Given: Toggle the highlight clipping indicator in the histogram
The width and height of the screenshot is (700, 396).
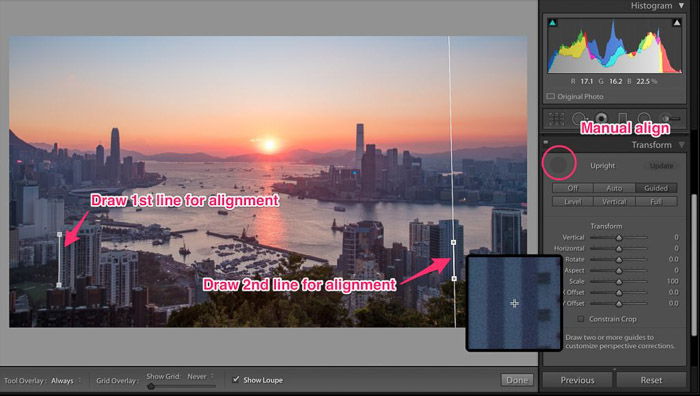Looking at the screenshot, I should click(677, 22).
